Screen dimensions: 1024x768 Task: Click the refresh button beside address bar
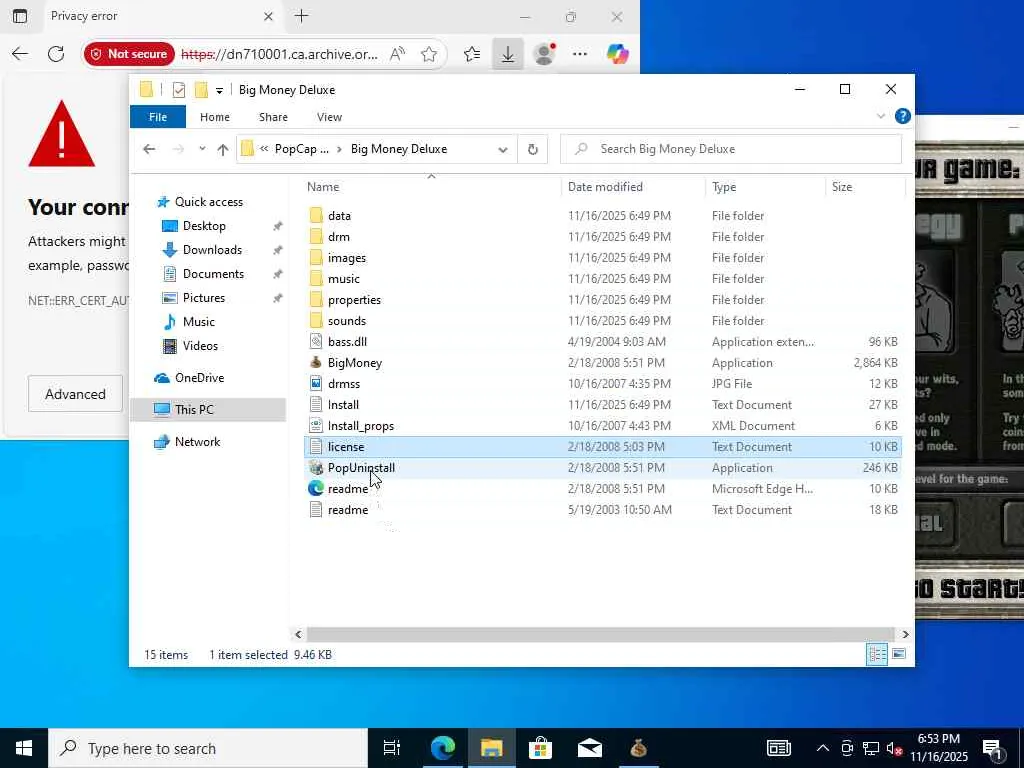(533, 150)
